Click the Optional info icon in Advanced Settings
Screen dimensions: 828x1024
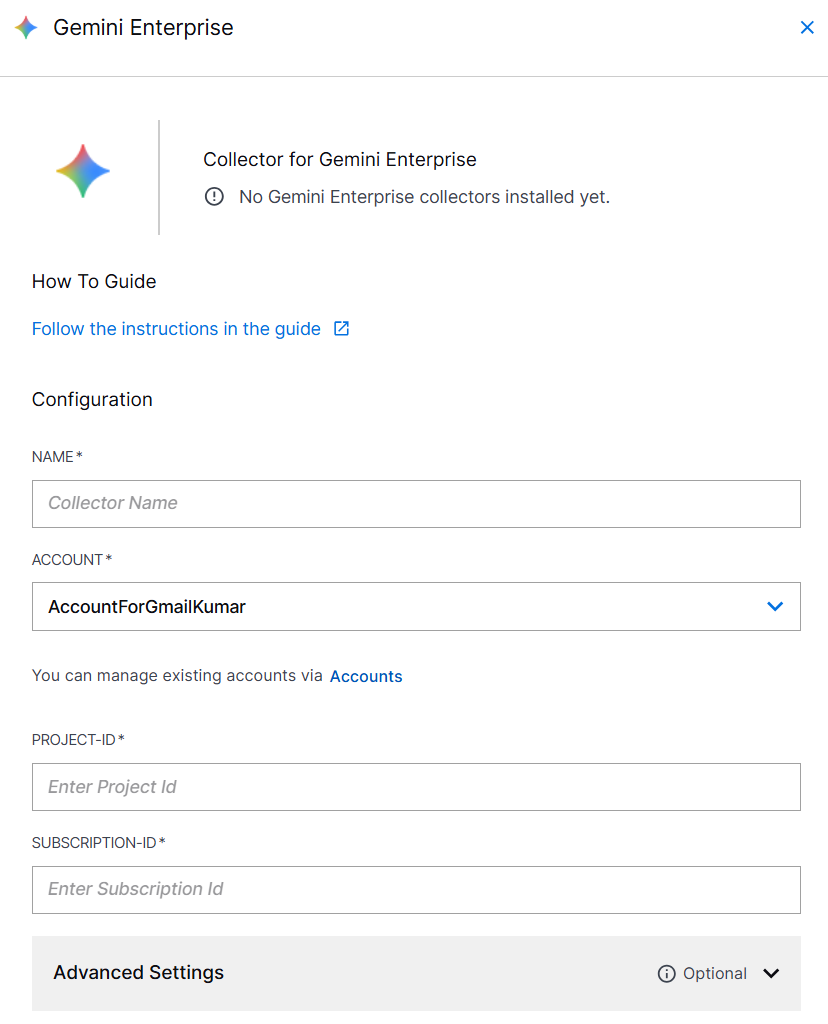click(666, 973)
